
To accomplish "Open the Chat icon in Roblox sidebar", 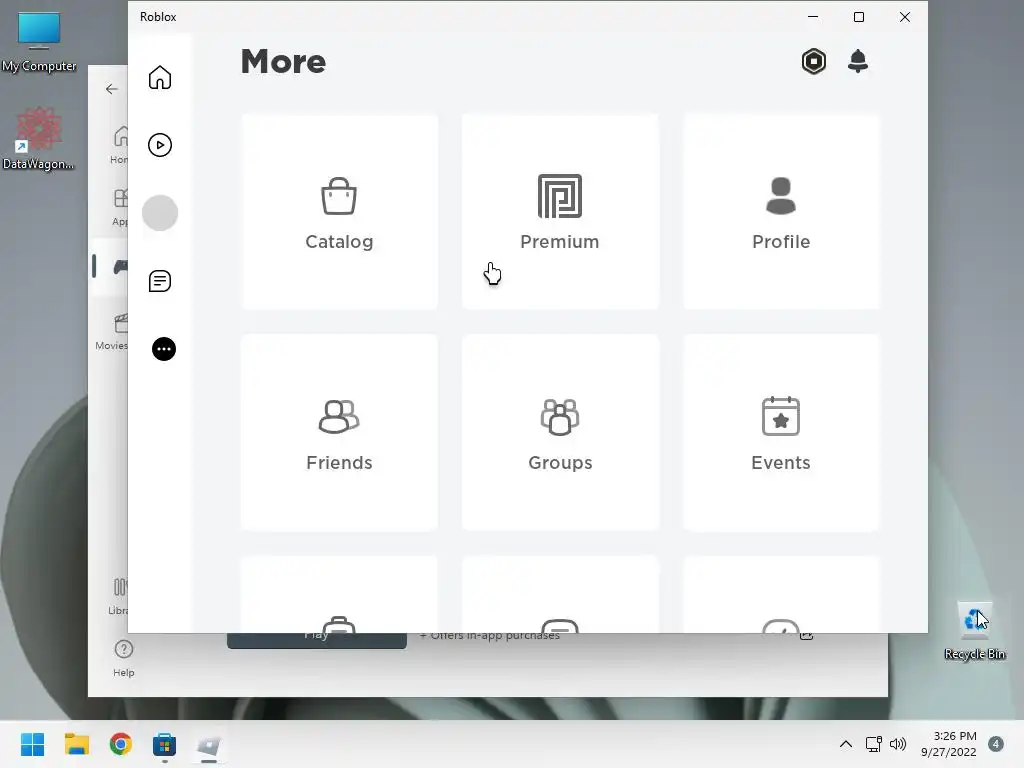I will (x=159, y=281).
